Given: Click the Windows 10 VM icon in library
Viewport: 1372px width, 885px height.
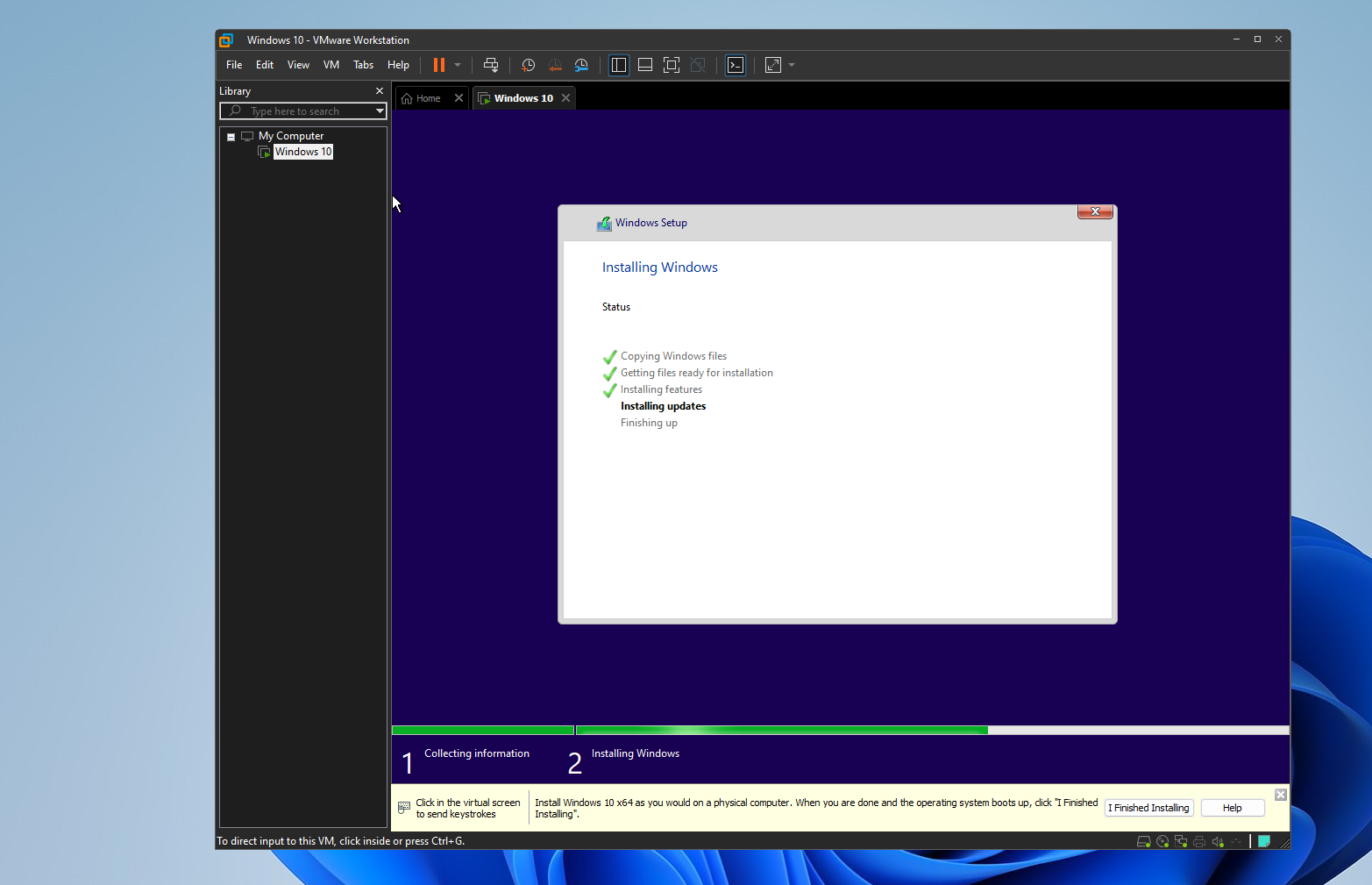Looking at the screenshot, I should [264, 152].
